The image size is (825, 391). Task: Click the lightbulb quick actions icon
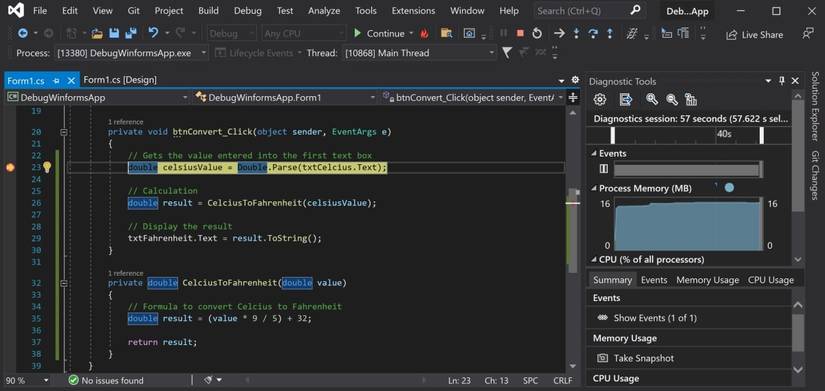47,167
